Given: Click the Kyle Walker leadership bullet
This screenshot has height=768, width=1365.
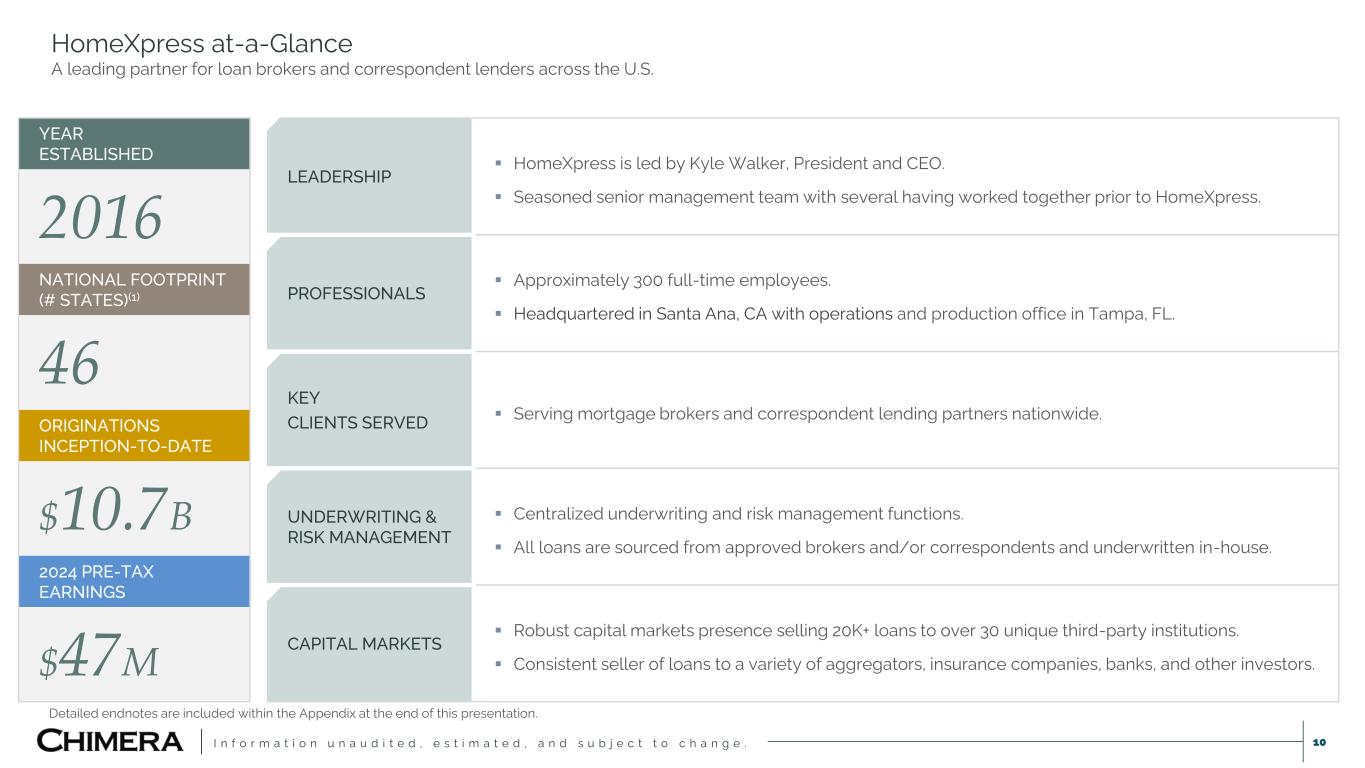Looking at the screenshot, I should pyautogui.click(x=728, y=163).
